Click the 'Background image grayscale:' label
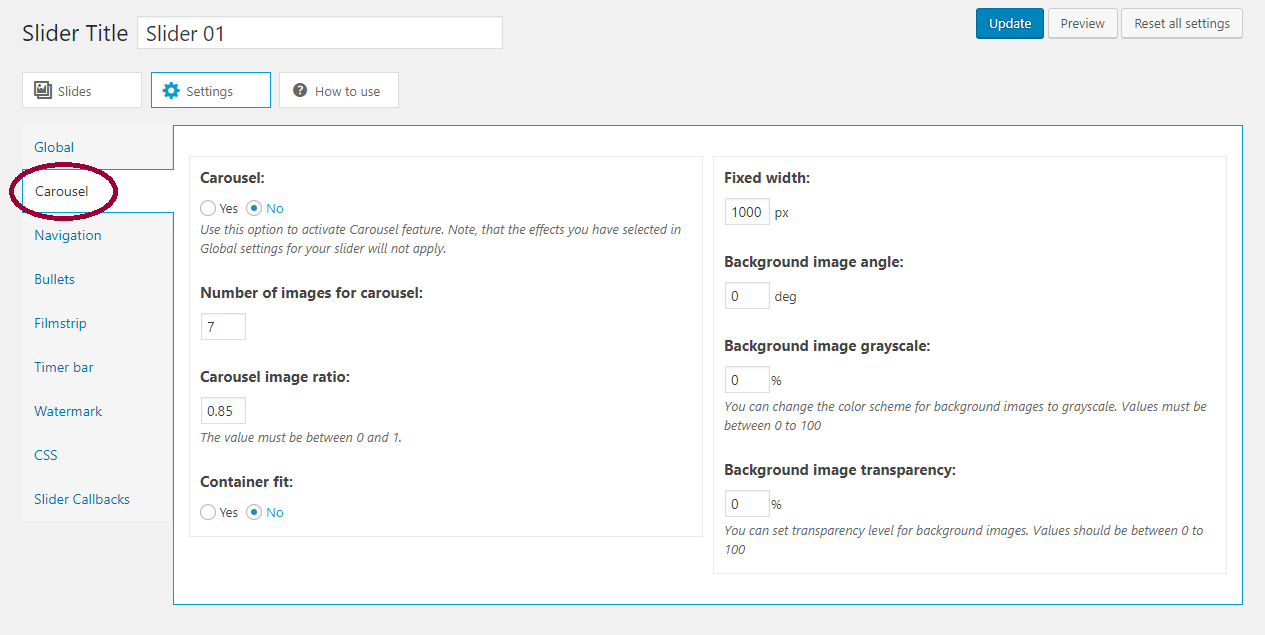 coord(827,346)
